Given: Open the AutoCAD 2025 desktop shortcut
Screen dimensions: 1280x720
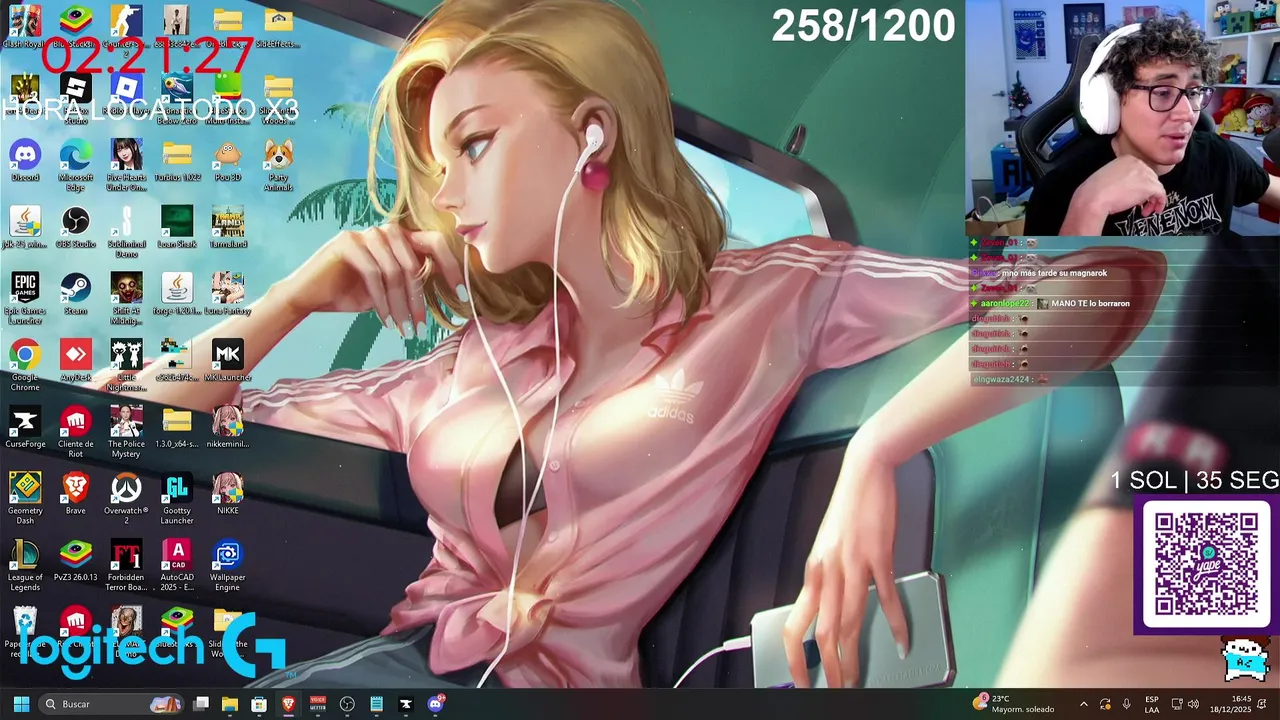Looking at the screenshot, I should coord(177,565).
